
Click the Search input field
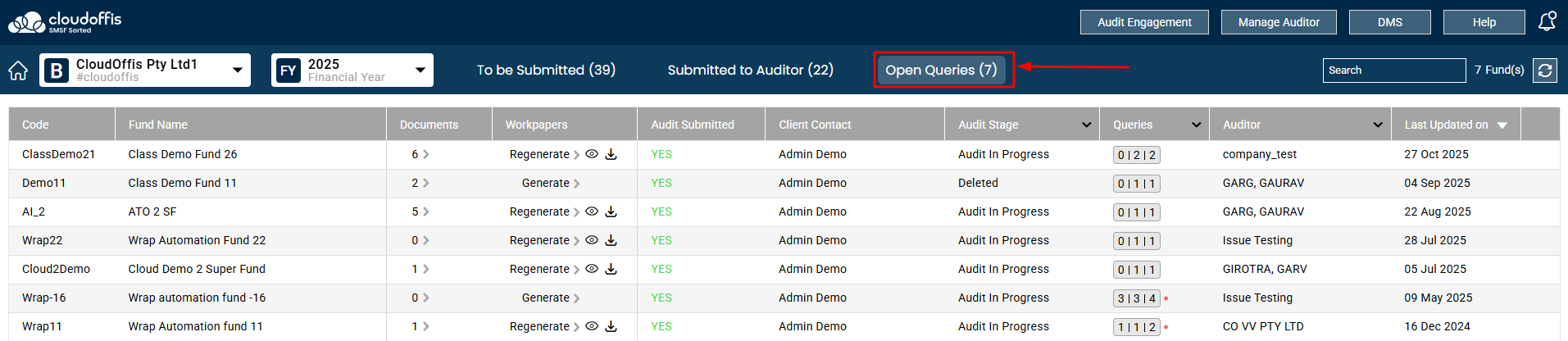click(x=1393, y=70)
